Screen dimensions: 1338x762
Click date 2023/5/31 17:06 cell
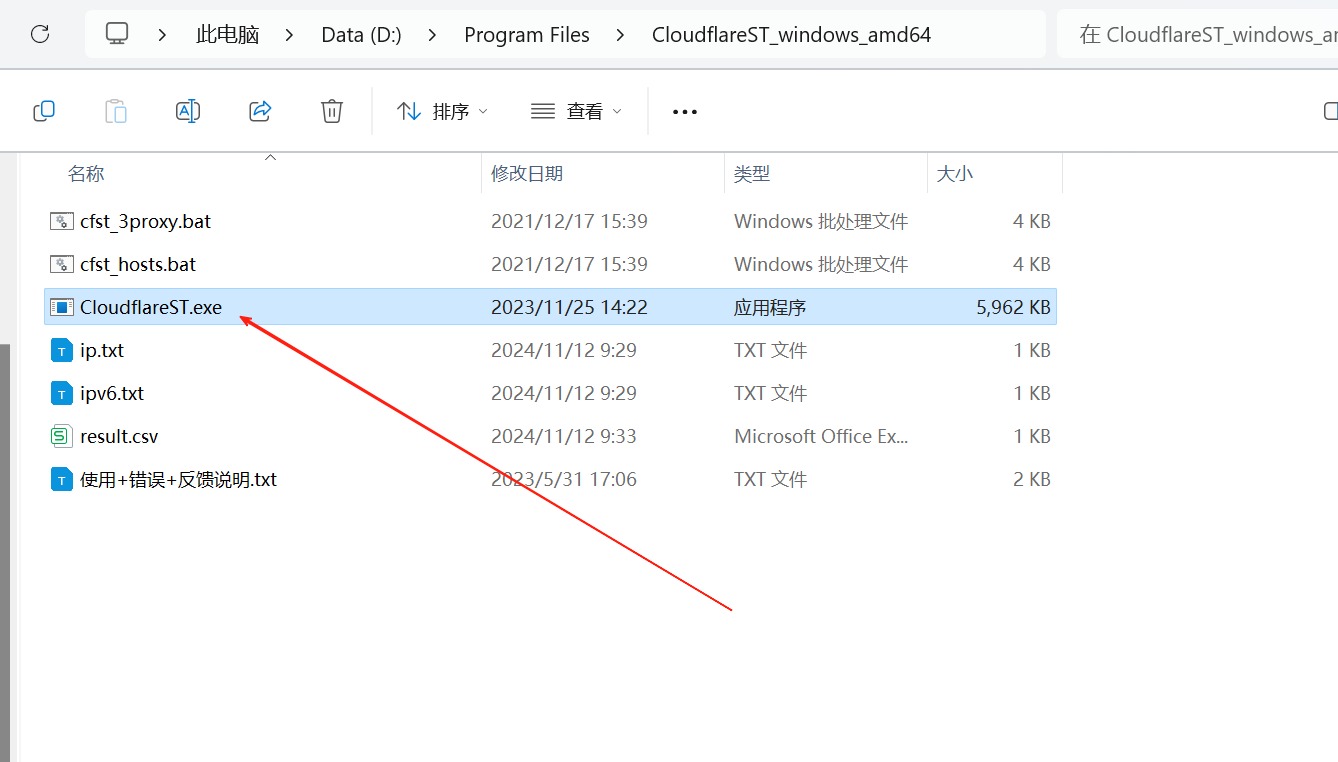(564, 479)
